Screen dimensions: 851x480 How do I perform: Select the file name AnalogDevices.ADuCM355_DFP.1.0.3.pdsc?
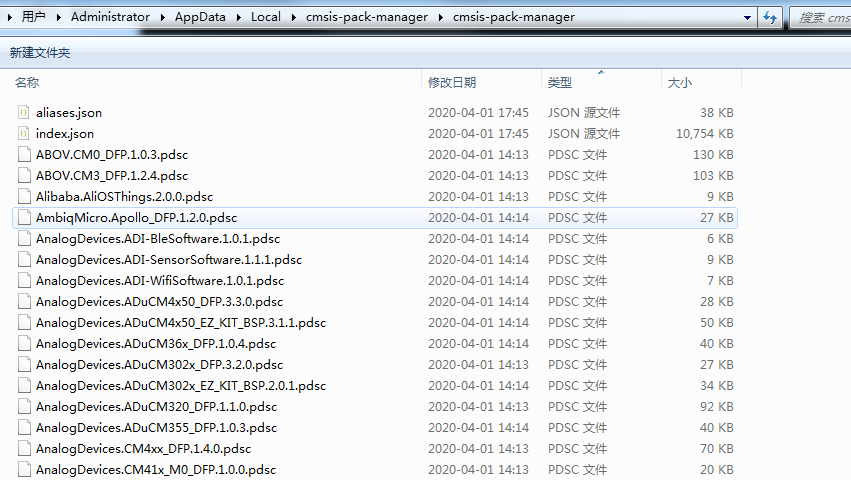(156, 428)
